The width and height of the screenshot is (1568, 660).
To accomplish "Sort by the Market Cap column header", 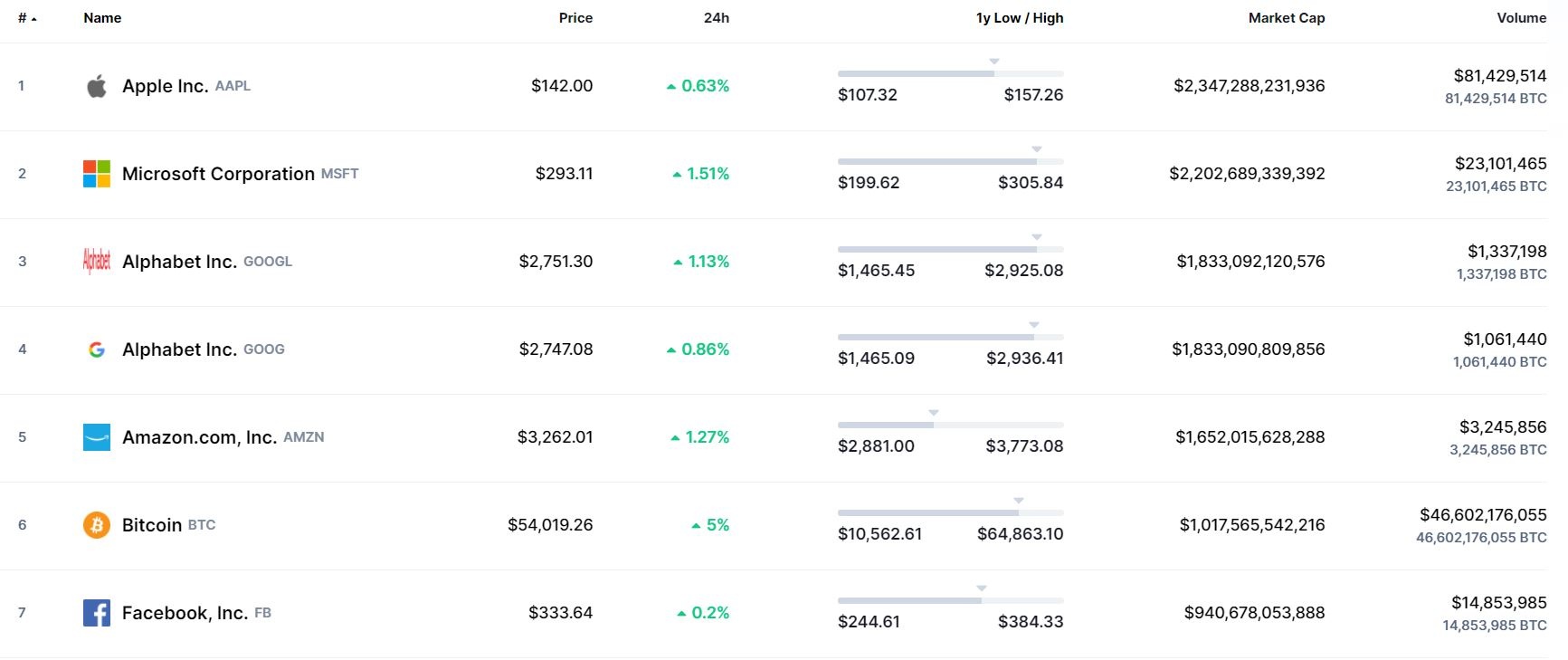I will [1286, 18].
